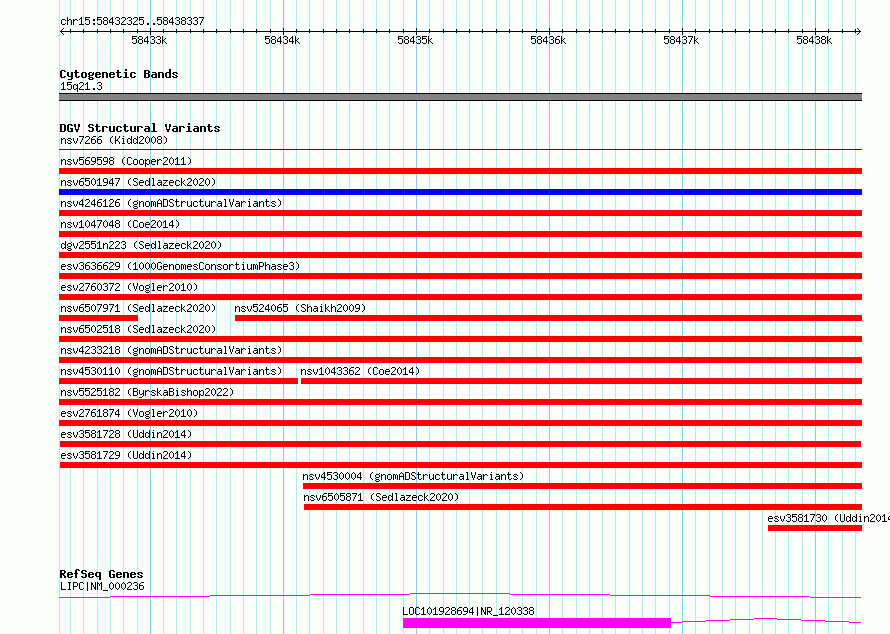Screen dimensions: 890x634
Task: Open the esv3636629 1000Genomes variant label
Action: click(180, 266)
